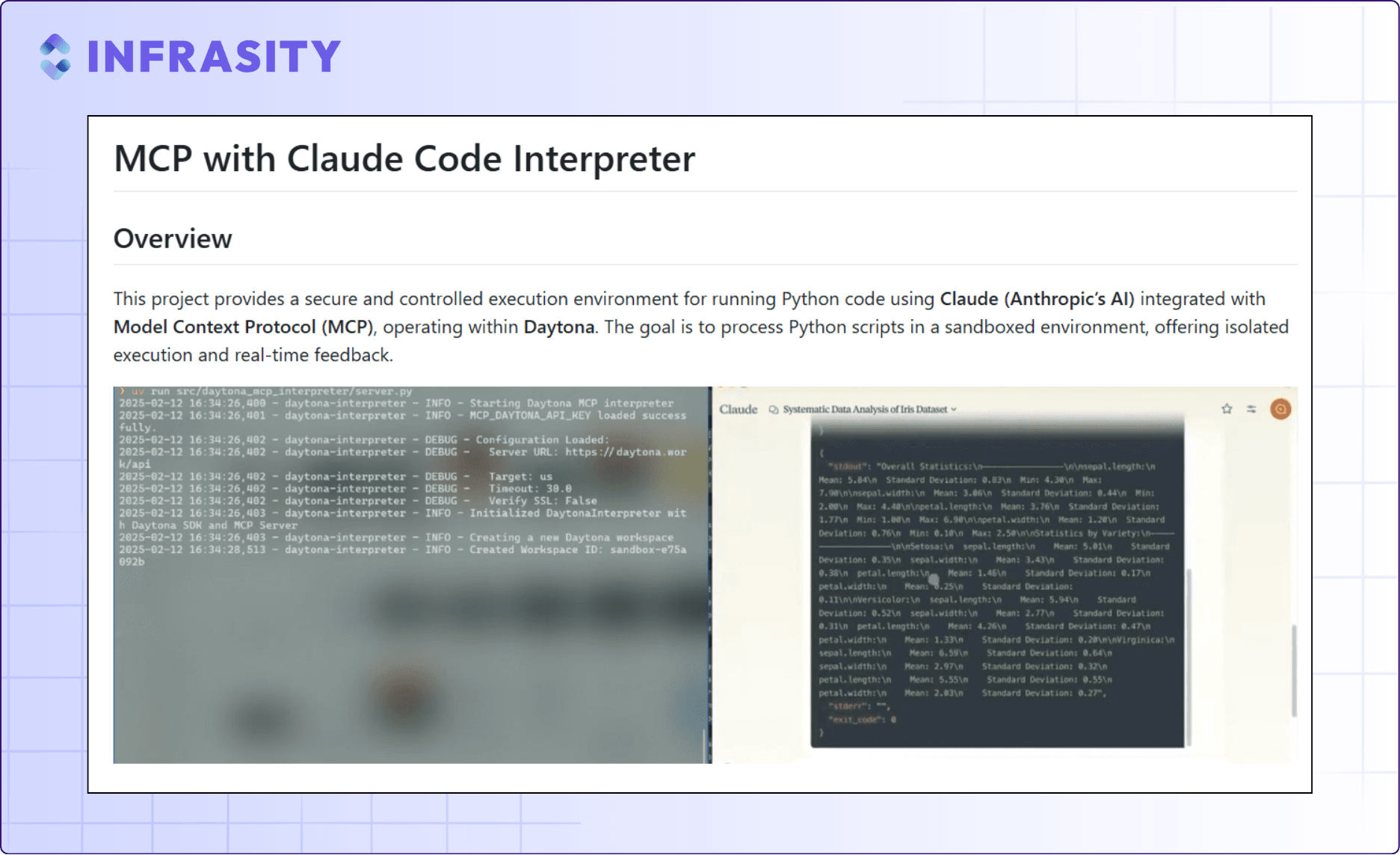Click the uv run server.py command line
The width and height of the screenshot is (1400, 855).
266,391
